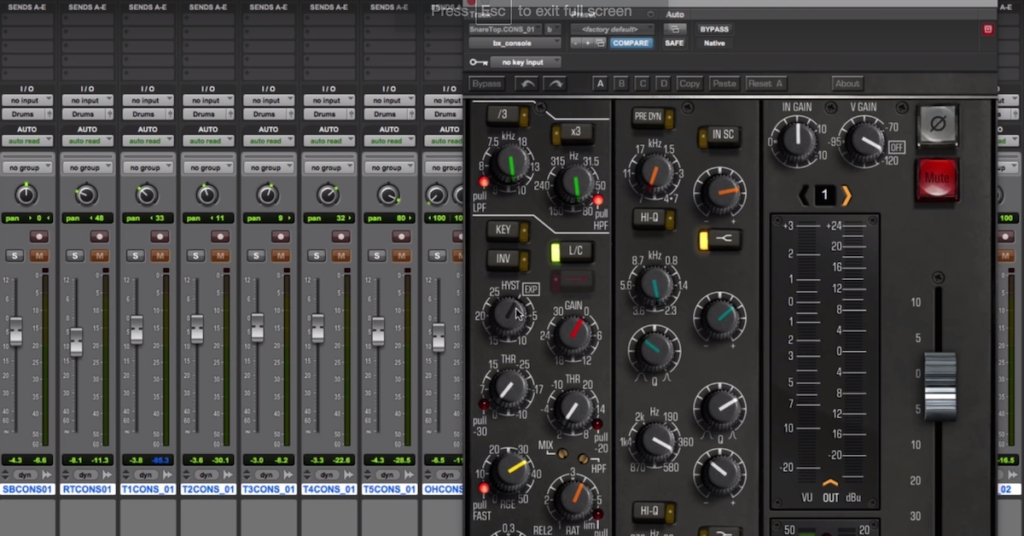1024x536 pixels.
Task: Click the bx_console output fader handle
Action: pos(940,386)
